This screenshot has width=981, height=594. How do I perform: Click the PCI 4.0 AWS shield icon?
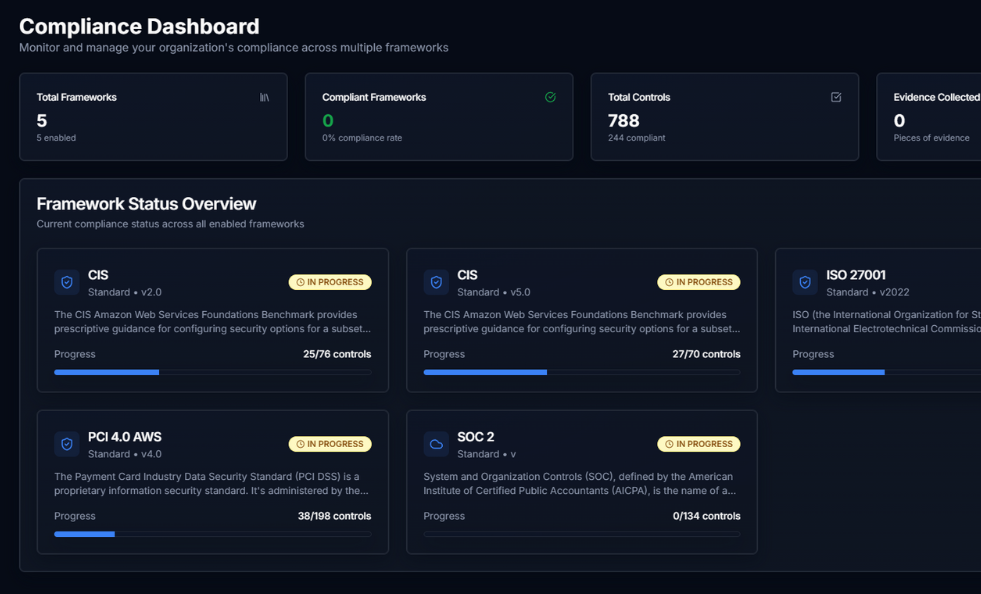(x=67, y=444)
